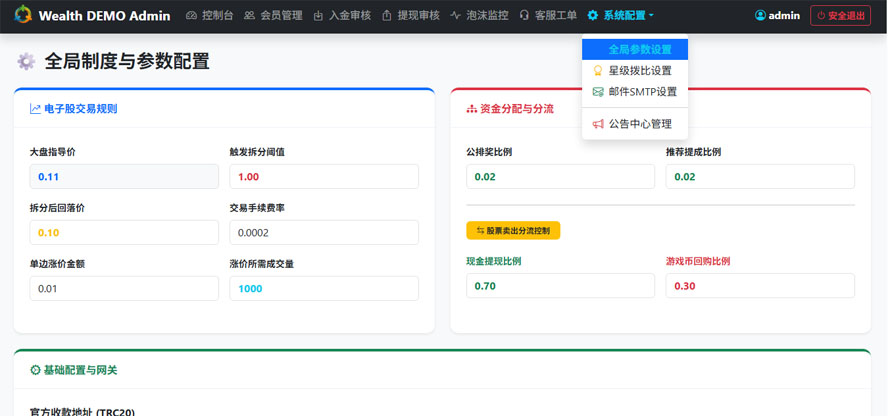The width and height of the screenshot is (888, 416).
Task: Click the 电子股交易规则 card title
Action: [x=80, y=109]
